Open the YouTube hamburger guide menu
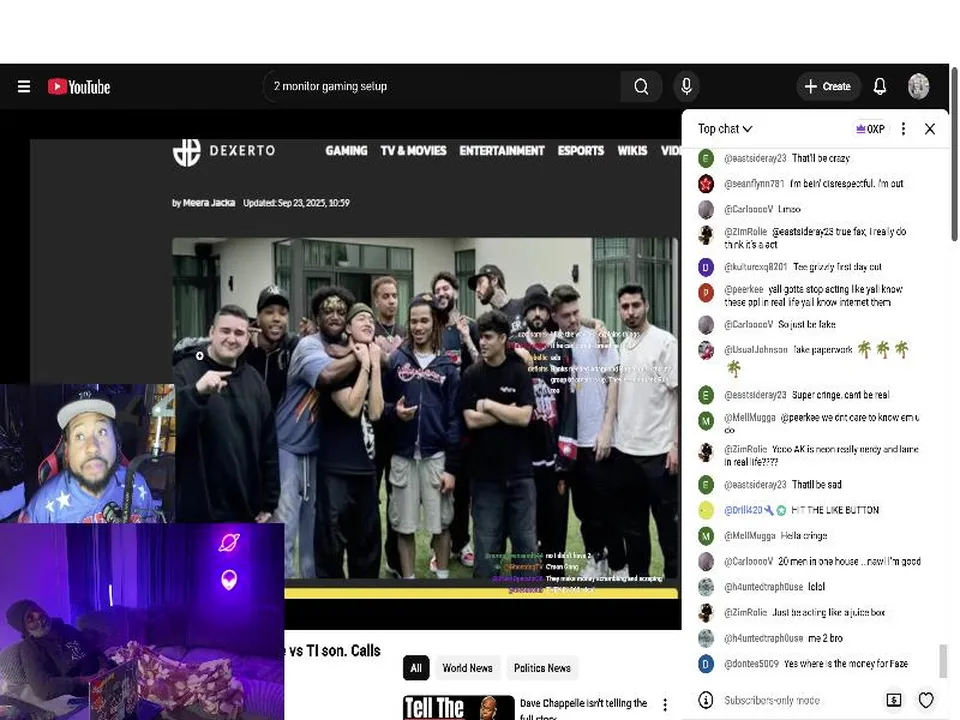The height and width of the screenshot is (720, 960). (x=24, y=86)
